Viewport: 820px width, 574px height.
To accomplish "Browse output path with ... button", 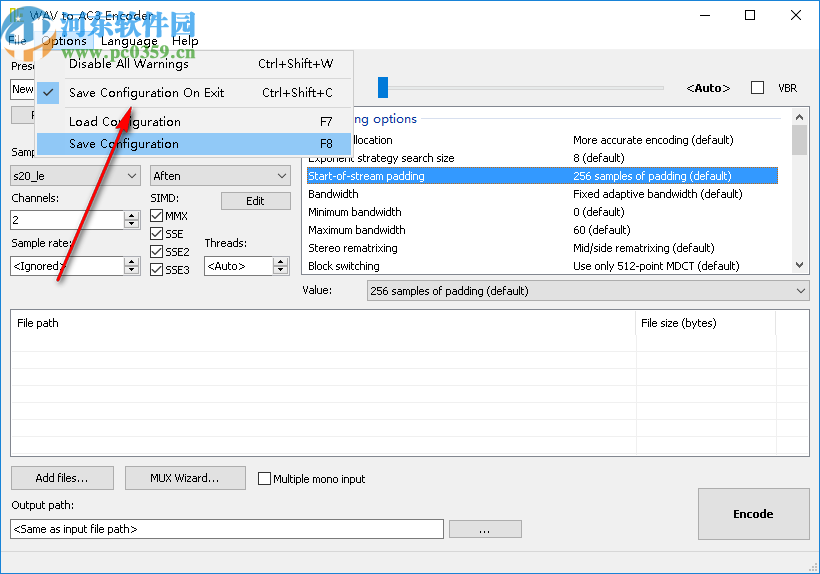I will (x=485, y=529).
